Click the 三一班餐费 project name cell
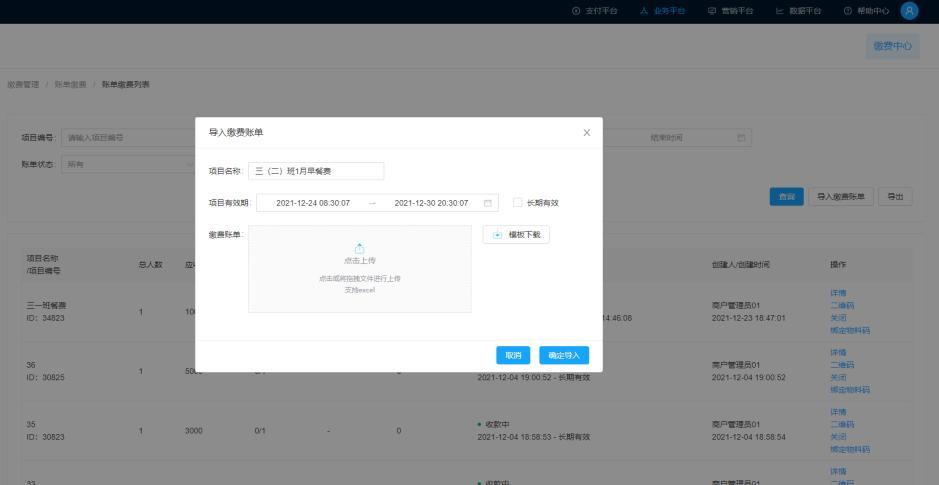 (46, 305)
